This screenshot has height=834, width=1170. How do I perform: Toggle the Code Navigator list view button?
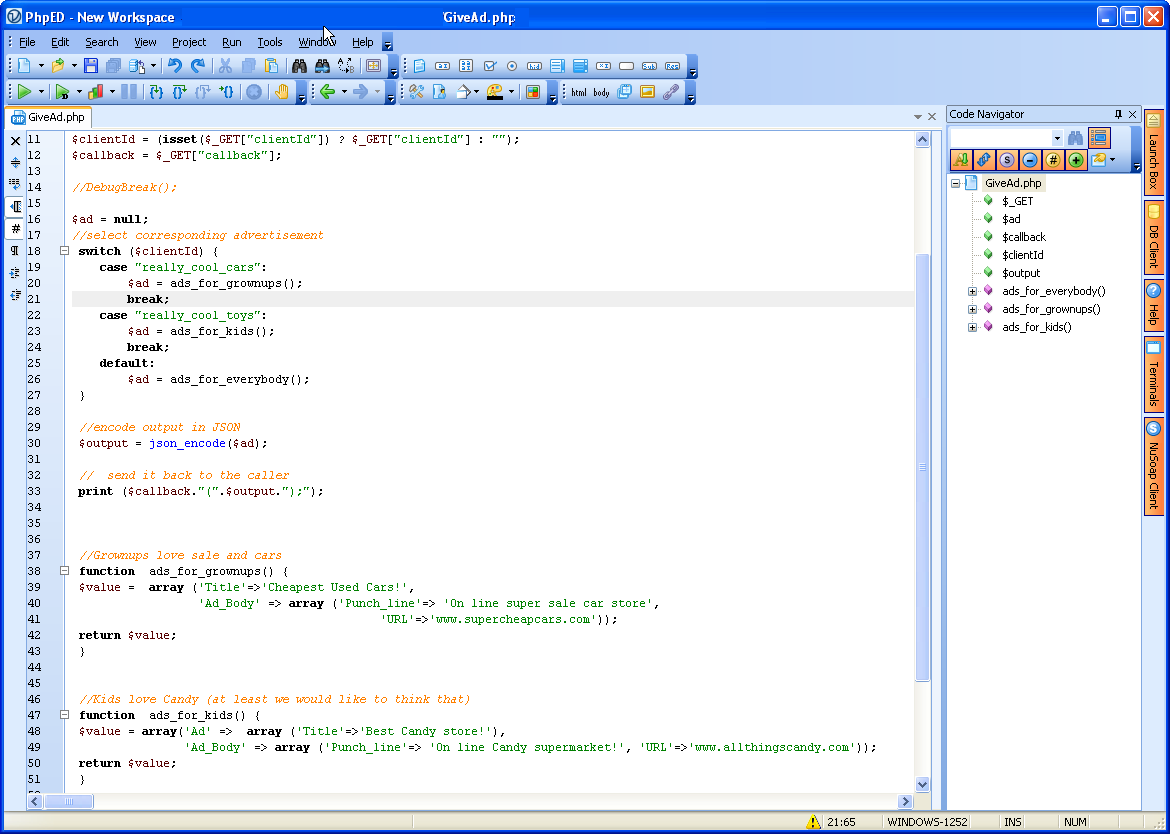pos(1099,138)
